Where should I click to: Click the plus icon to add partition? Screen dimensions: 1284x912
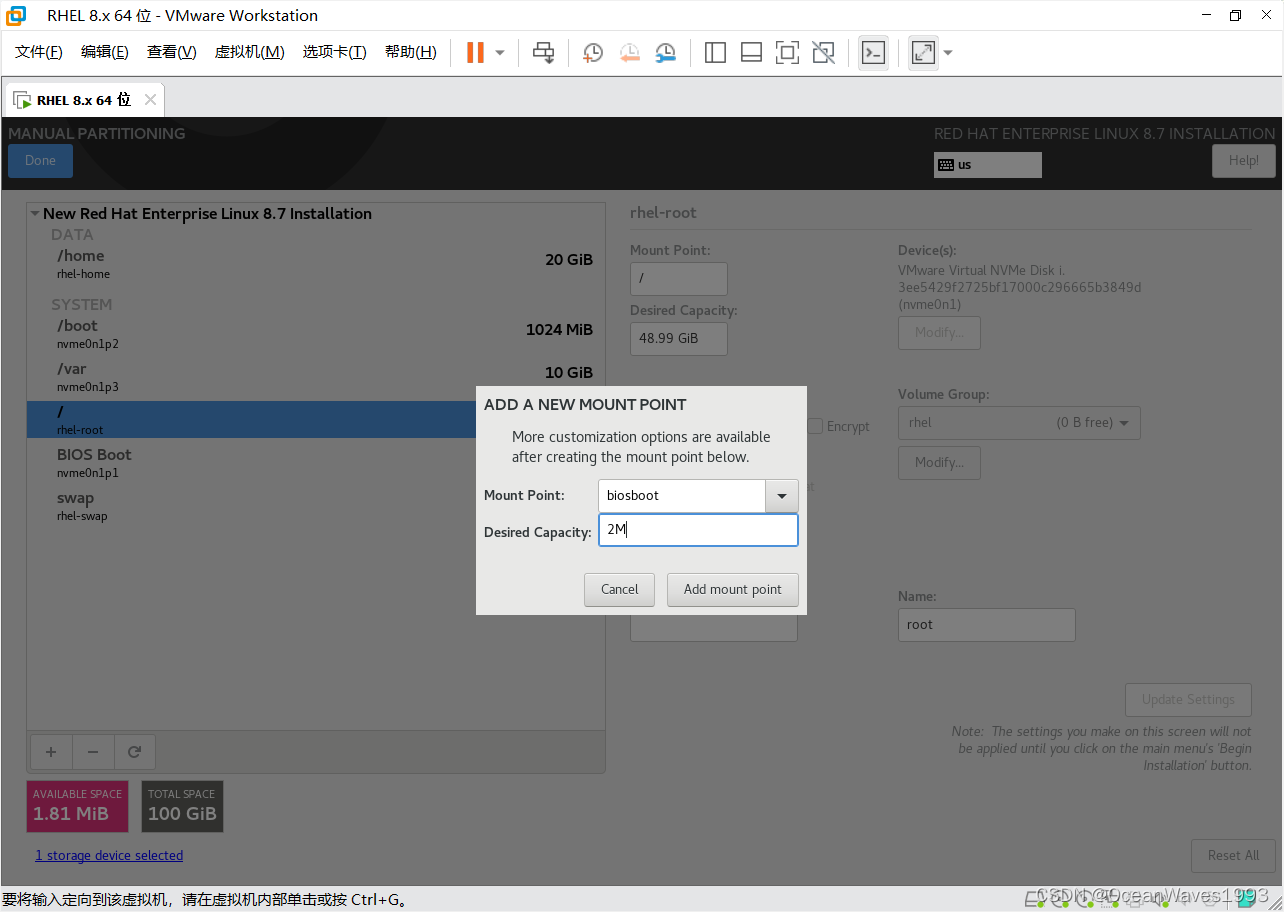[51, 751]
